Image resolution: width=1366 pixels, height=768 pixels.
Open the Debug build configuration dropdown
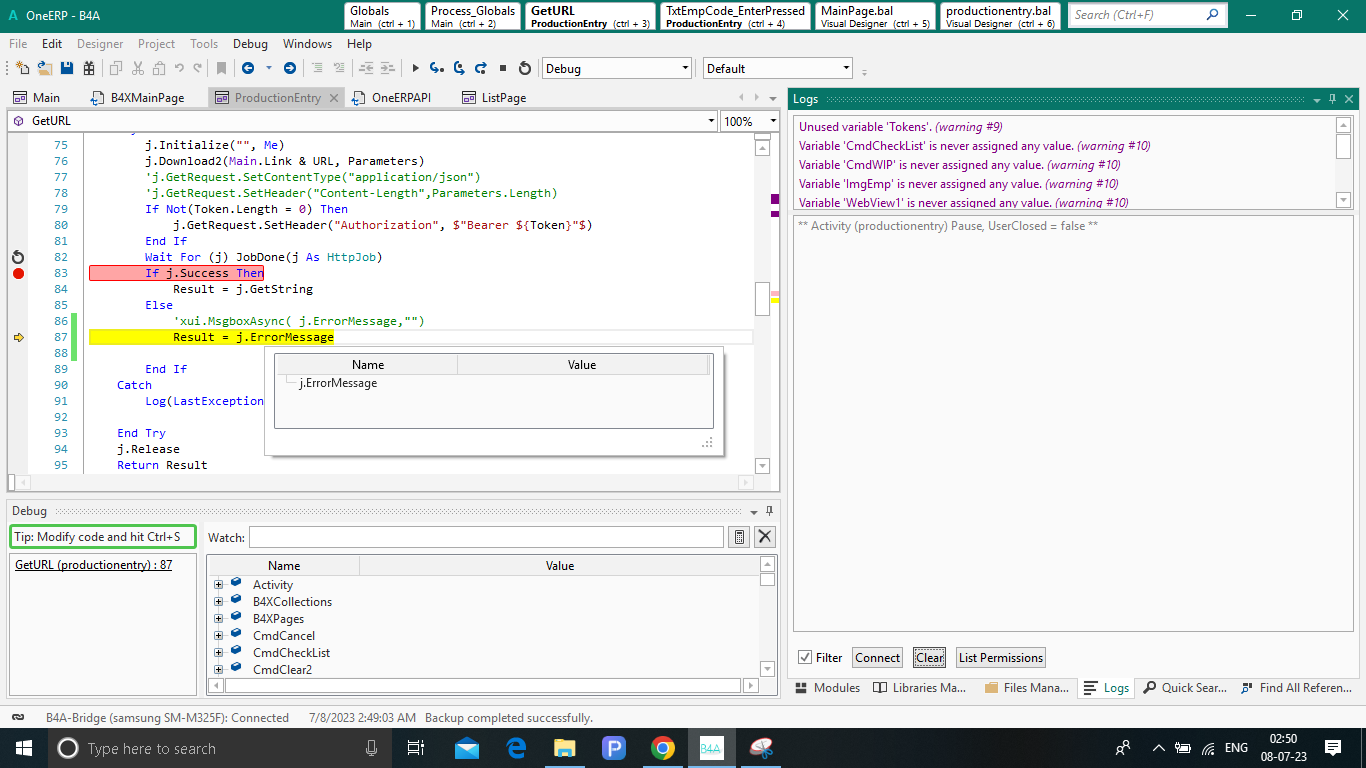click(616, 68)
